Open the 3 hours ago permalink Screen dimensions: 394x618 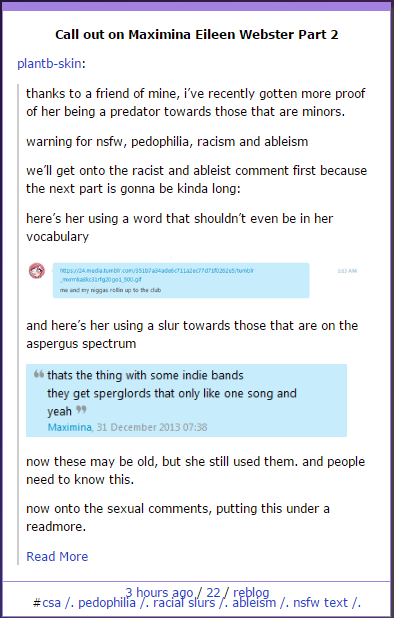pos(159,592)
